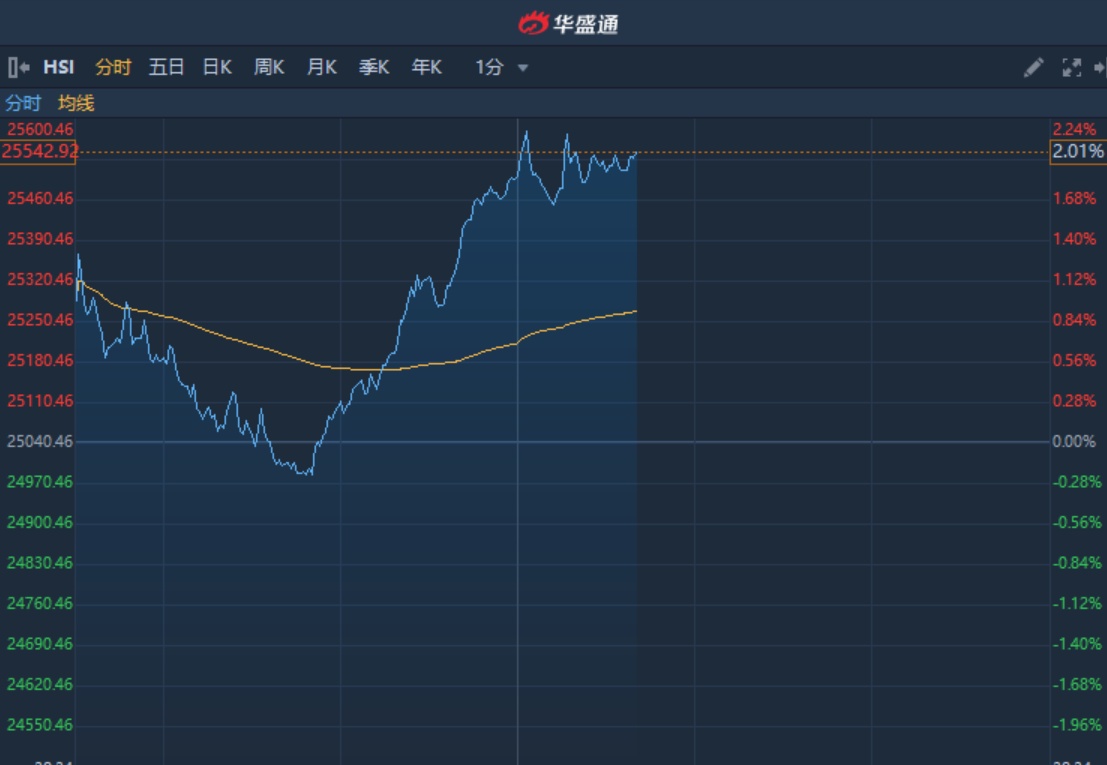This screenshot has height=765, width=1107.
Task: Open the 季K quarterly candlestick tab
Action: tap(374, 68)
